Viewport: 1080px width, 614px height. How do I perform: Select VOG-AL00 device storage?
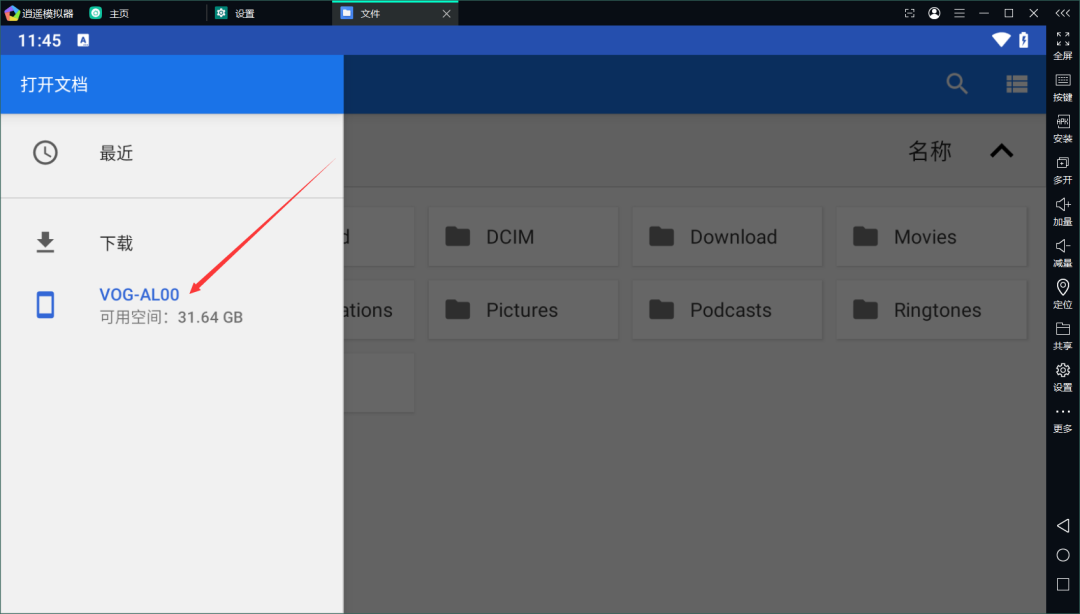pyautogui.click(x=139, y=295)
